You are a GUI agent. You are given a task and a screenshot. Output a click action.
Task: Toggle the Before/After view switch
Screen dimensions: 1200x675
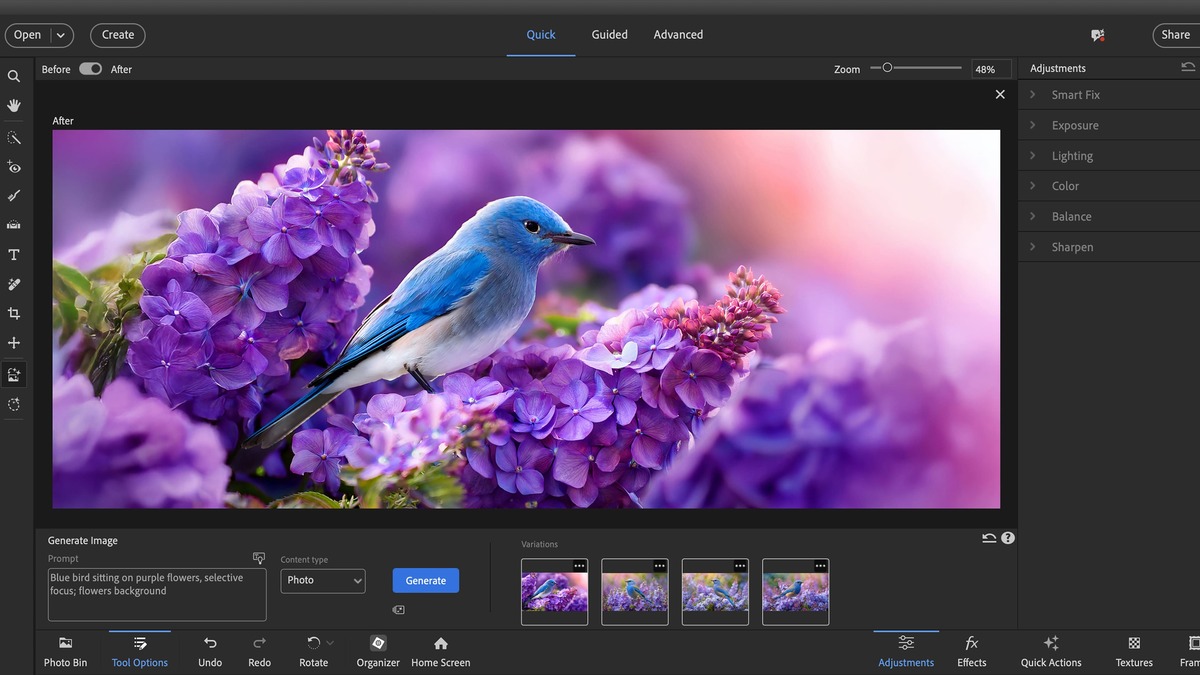pos(91,69)
